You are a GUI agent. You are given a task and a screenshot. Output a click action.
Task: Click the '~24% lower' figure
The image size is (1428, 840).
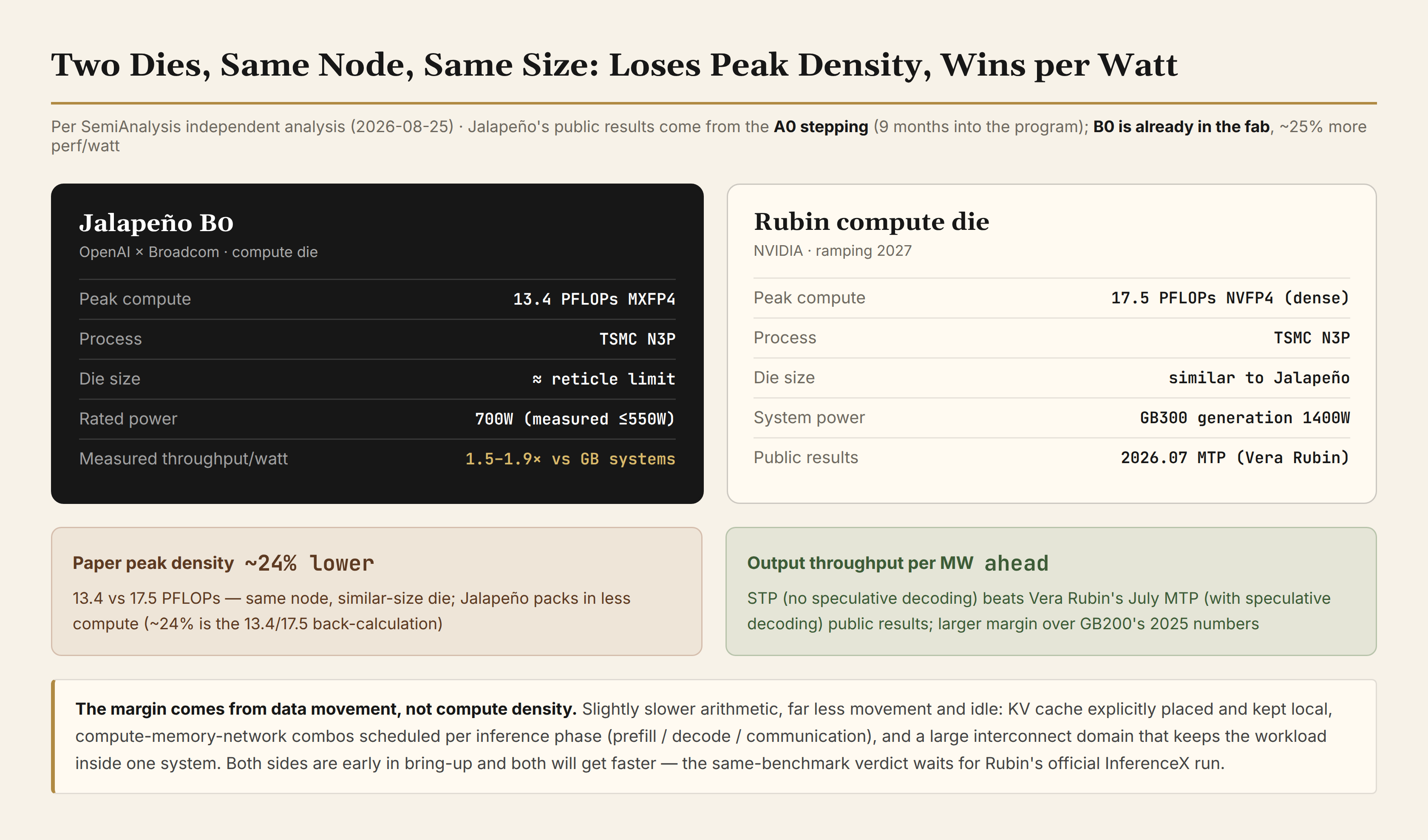(309, 563)
